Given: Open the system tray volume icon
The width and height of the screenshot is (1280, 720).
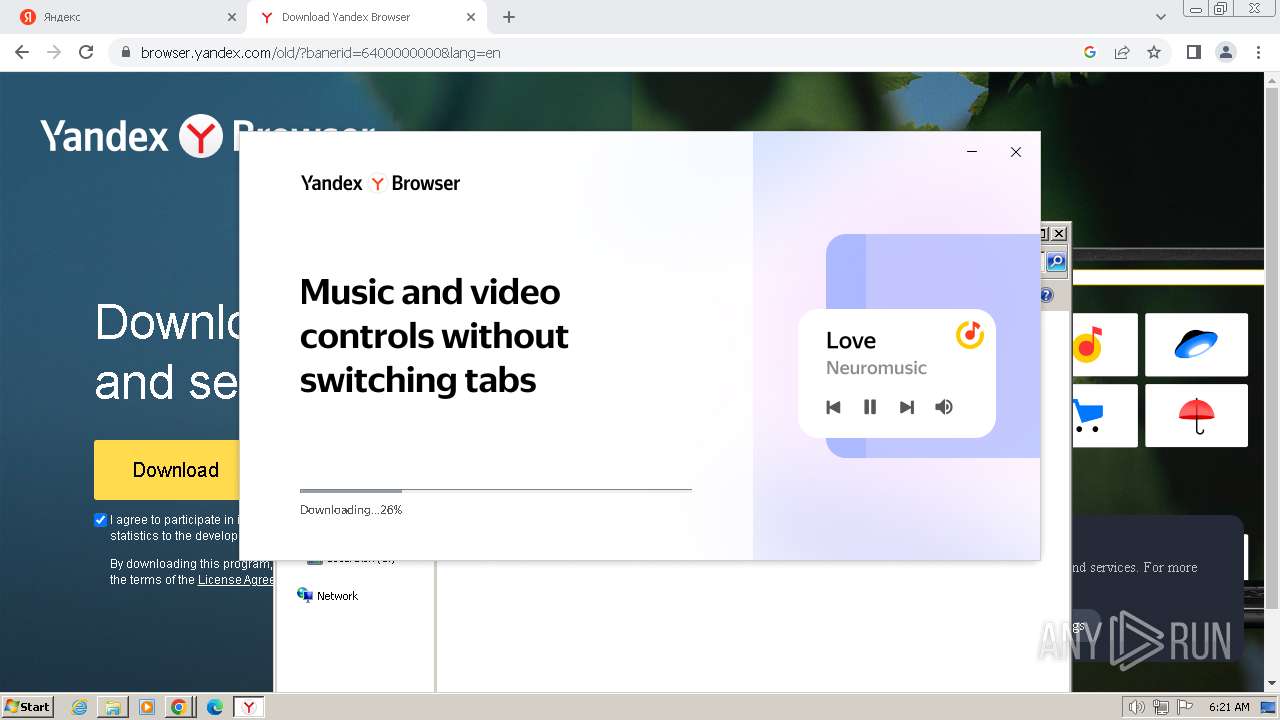Looking at the screenshot, I should (x=1136, y=707).
